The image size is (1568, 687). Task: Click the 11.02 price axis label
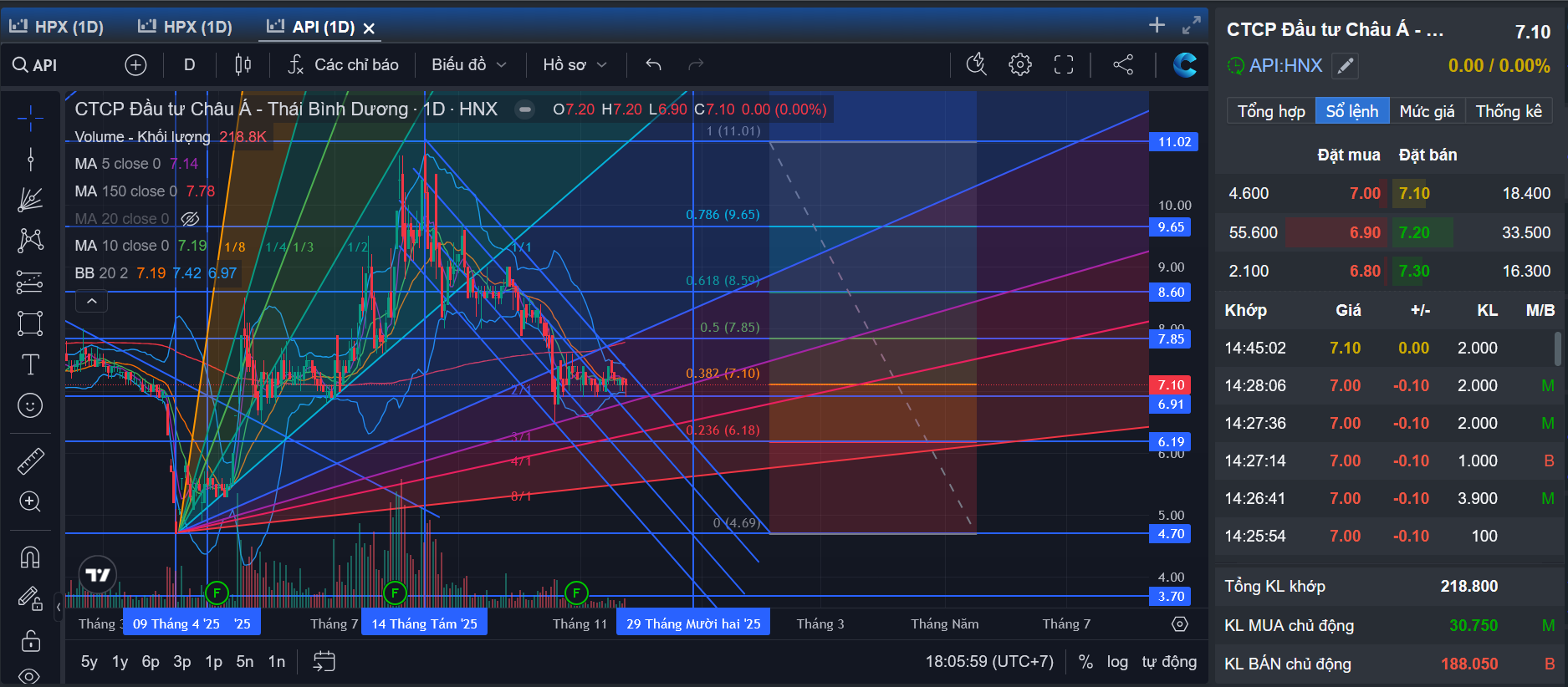(1174, 142)
